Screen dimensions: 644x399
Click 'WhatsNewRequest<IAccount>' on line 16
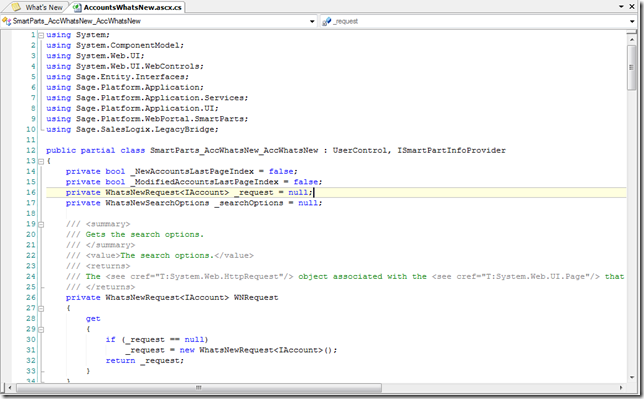coord(167,192)
